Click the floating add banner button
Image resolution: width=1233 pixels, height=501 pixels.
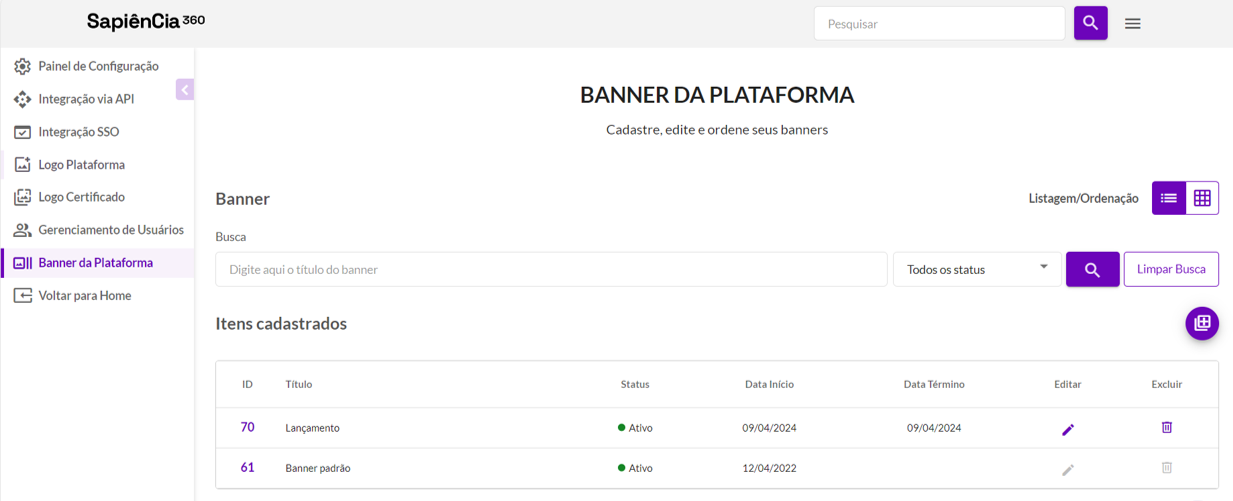point(1202,323)
